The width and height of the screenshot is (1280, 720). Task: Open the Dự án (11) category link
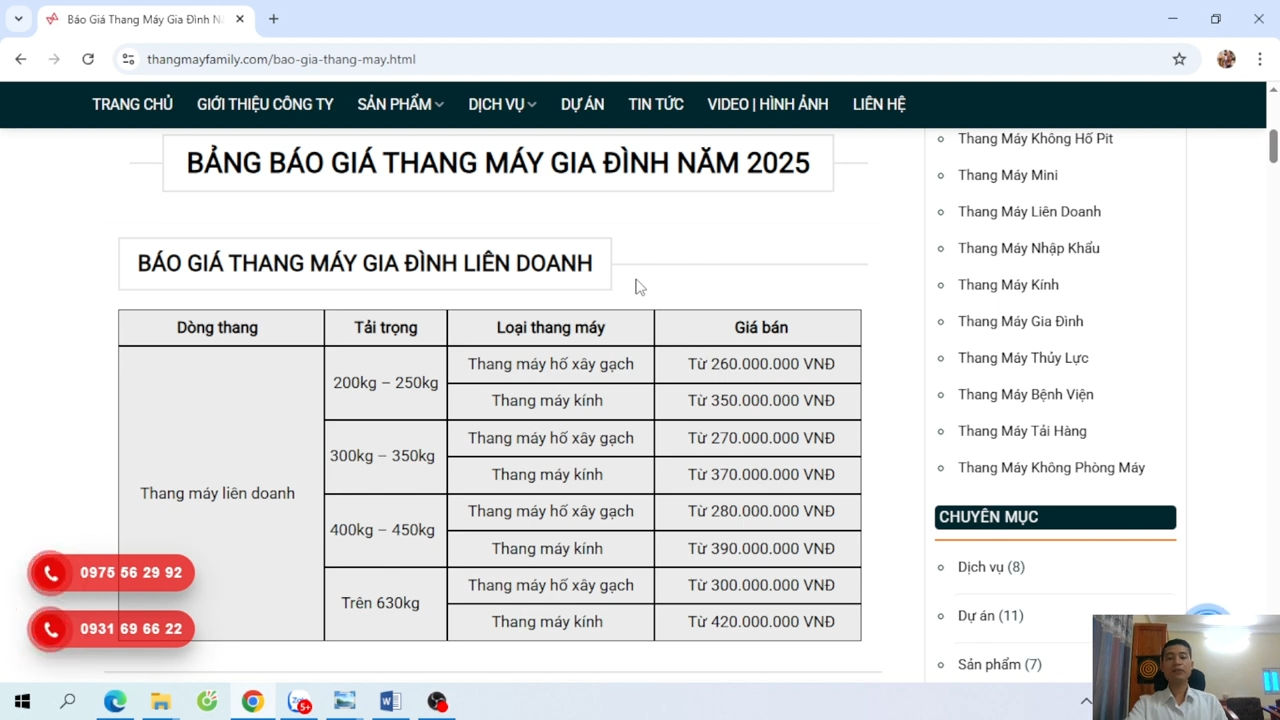click(990, 616)
